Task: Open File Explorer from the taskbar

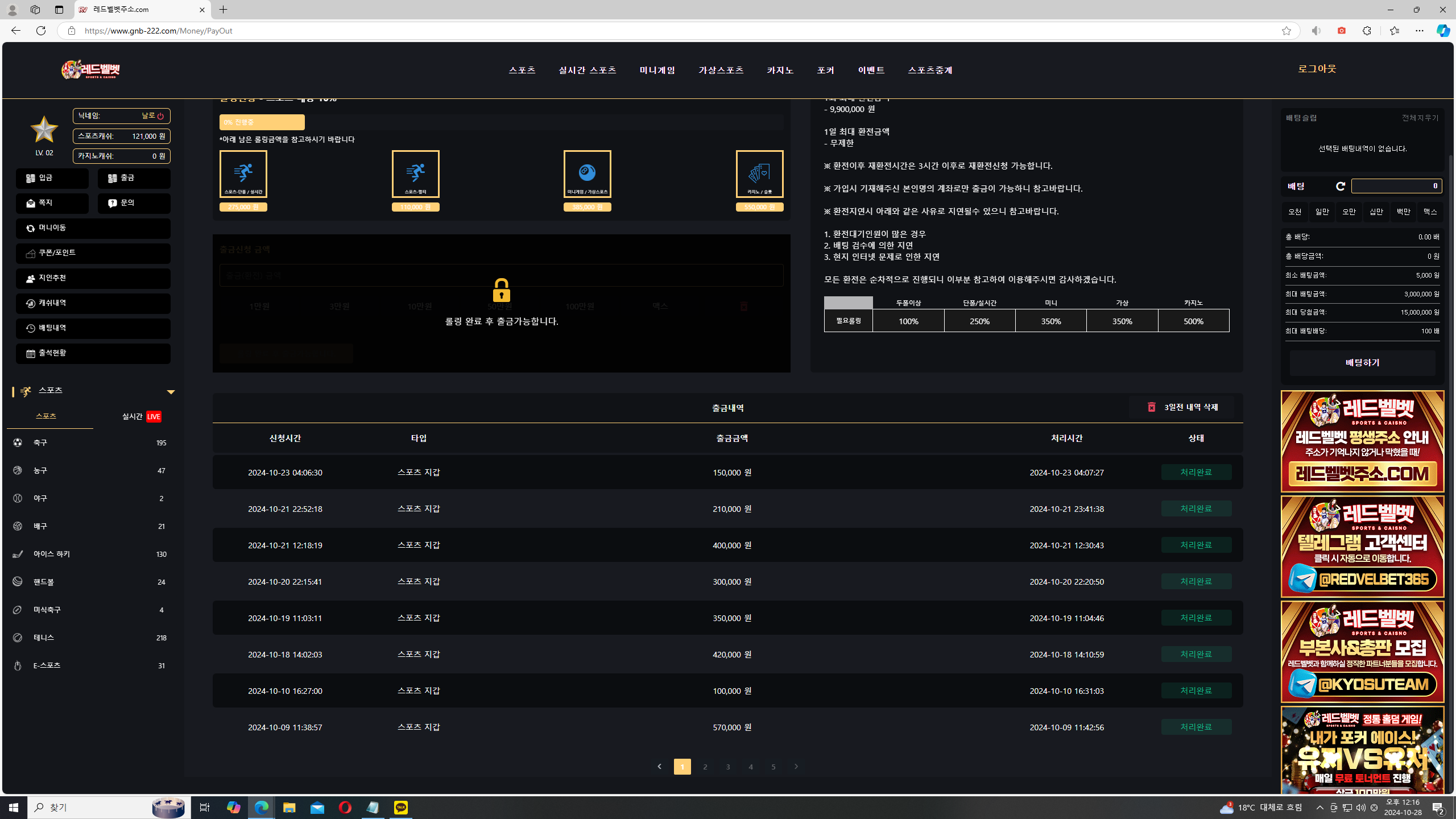Action: [x=289, y=808]
